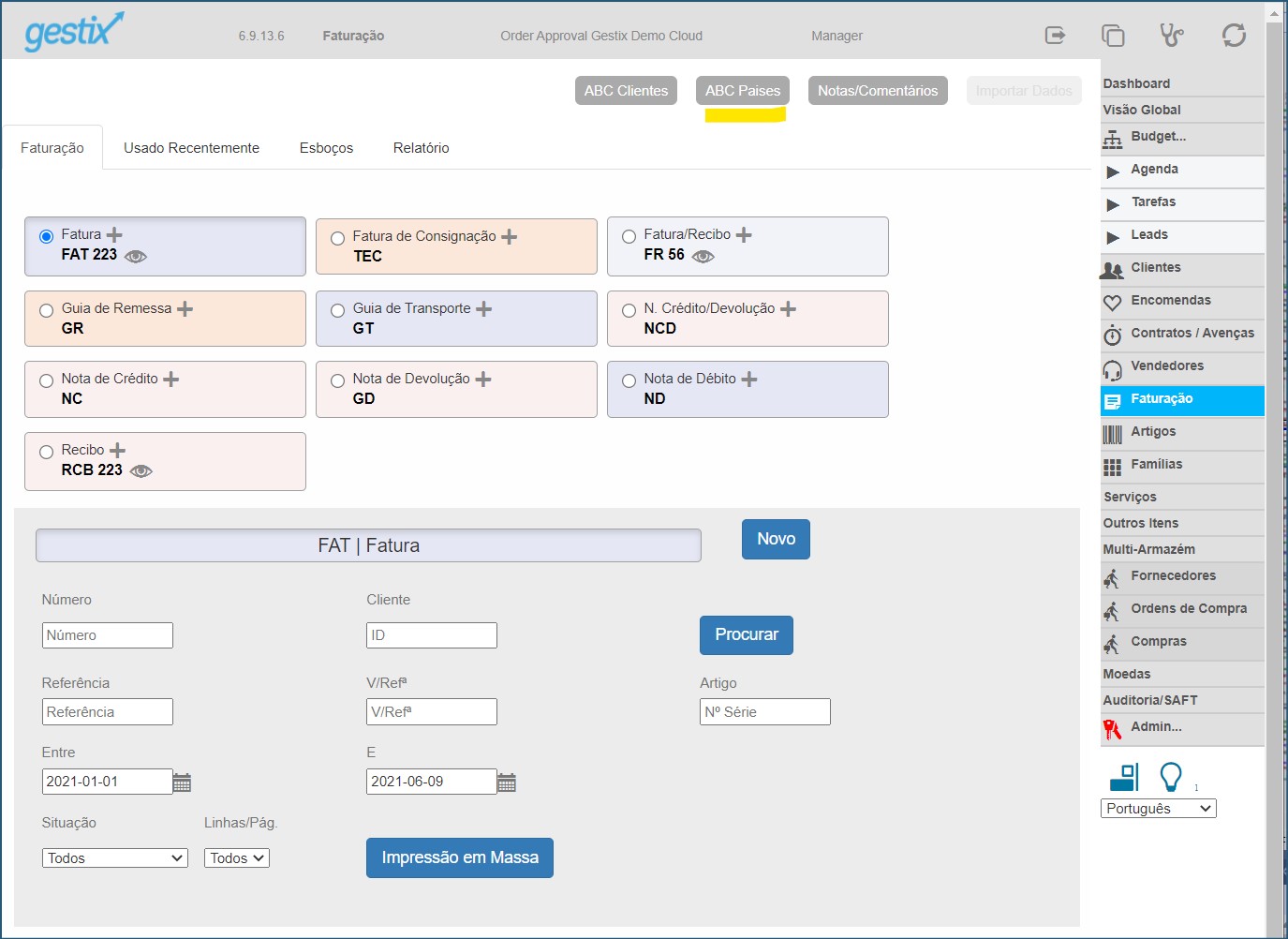
Task: Click the Novo button
Action: (776, 539)
